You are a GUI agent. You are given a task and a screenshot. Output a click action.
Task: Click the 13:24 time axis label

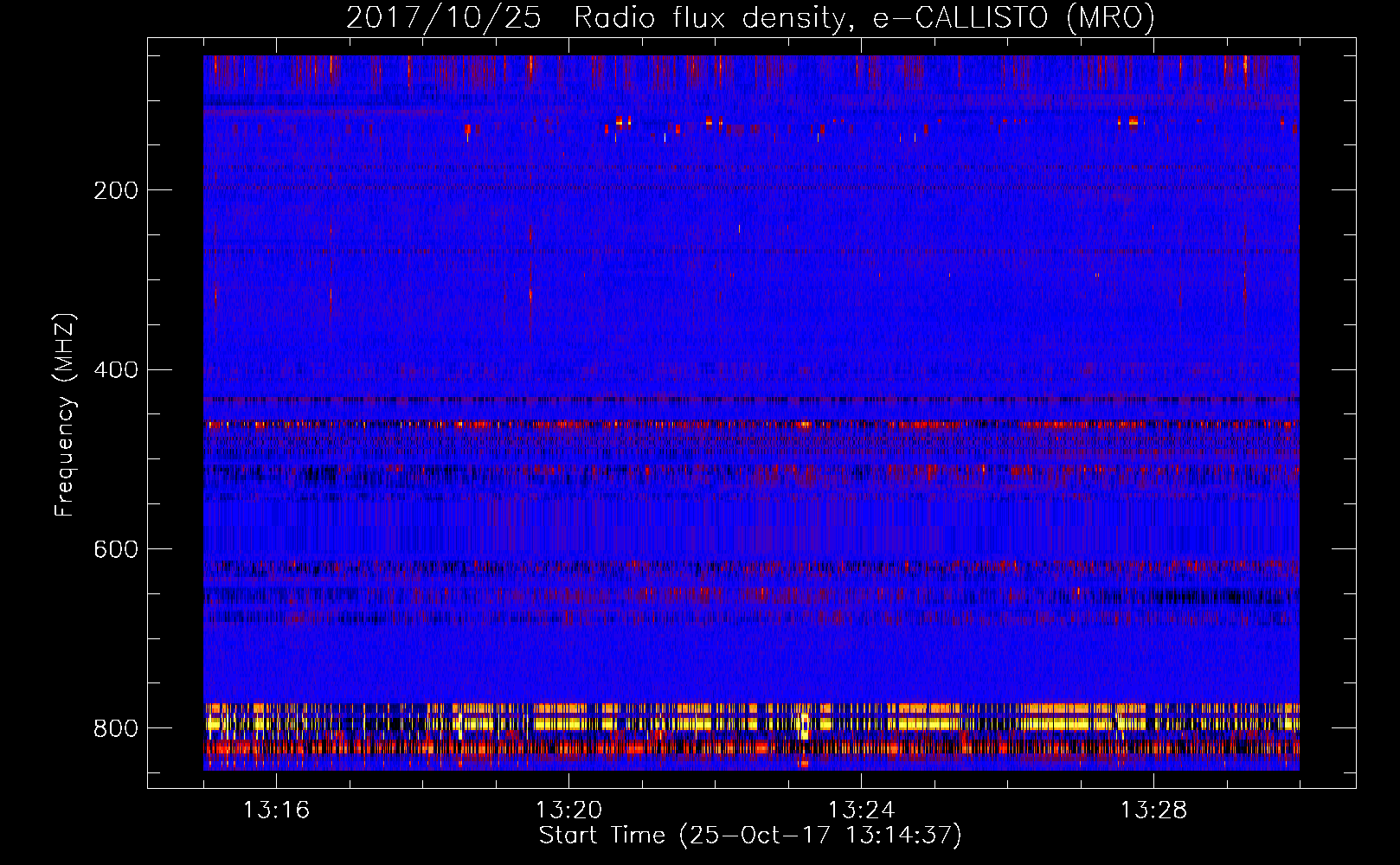tap(861, 811)
